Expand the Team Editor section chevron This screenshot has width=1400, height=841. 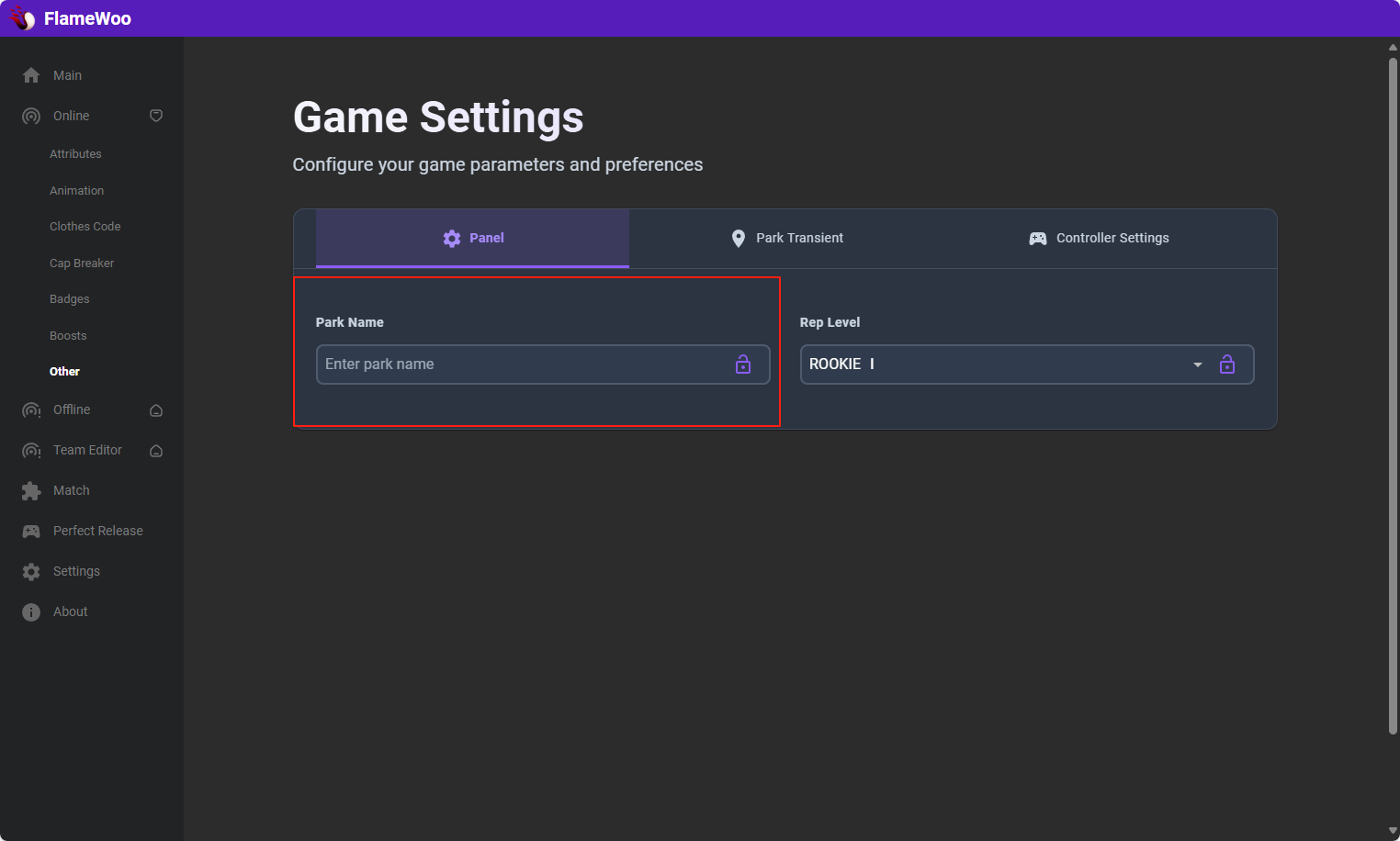tap(156, 451)
